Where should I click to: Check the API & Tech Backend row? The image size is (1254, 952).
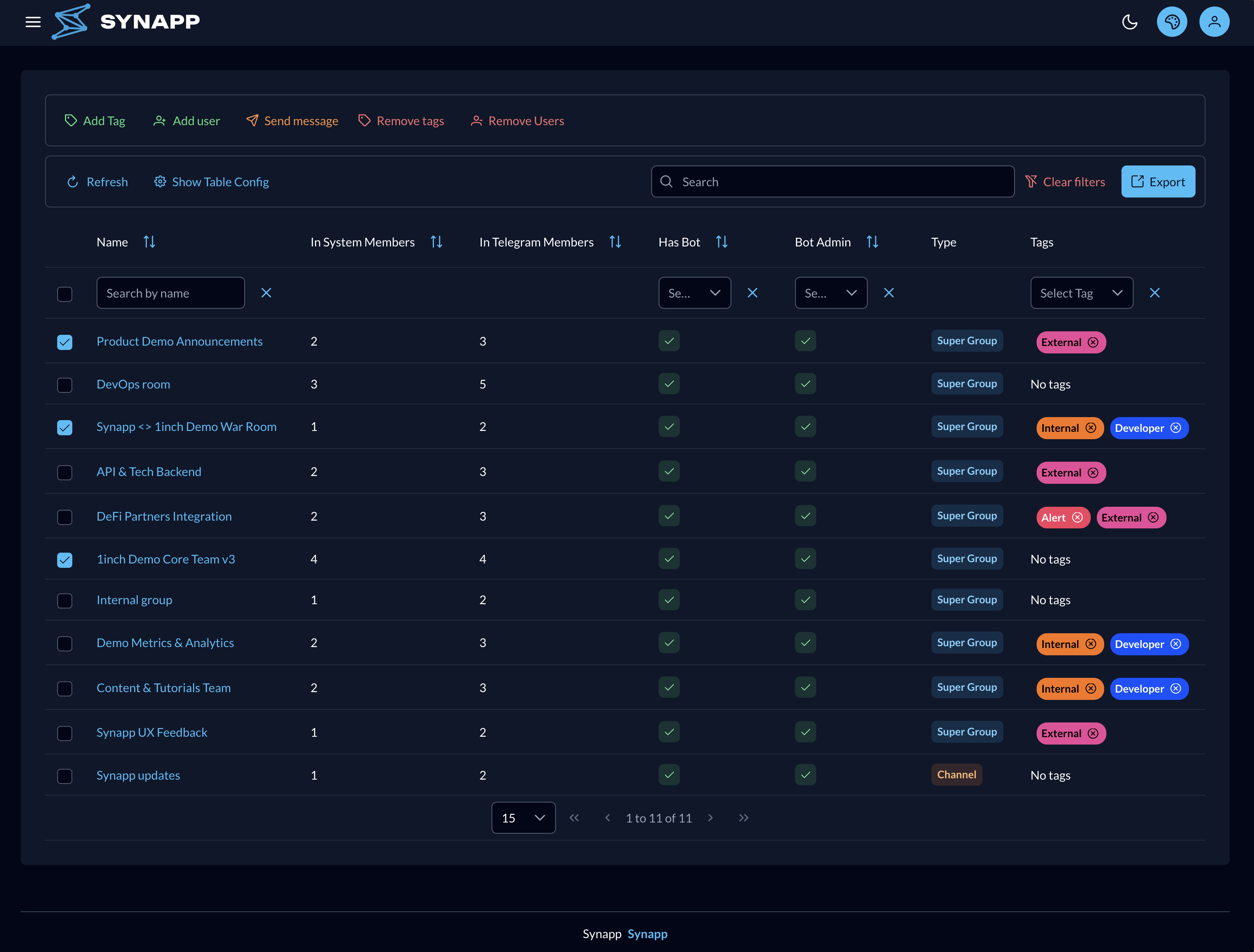click(x=65, y=472)
